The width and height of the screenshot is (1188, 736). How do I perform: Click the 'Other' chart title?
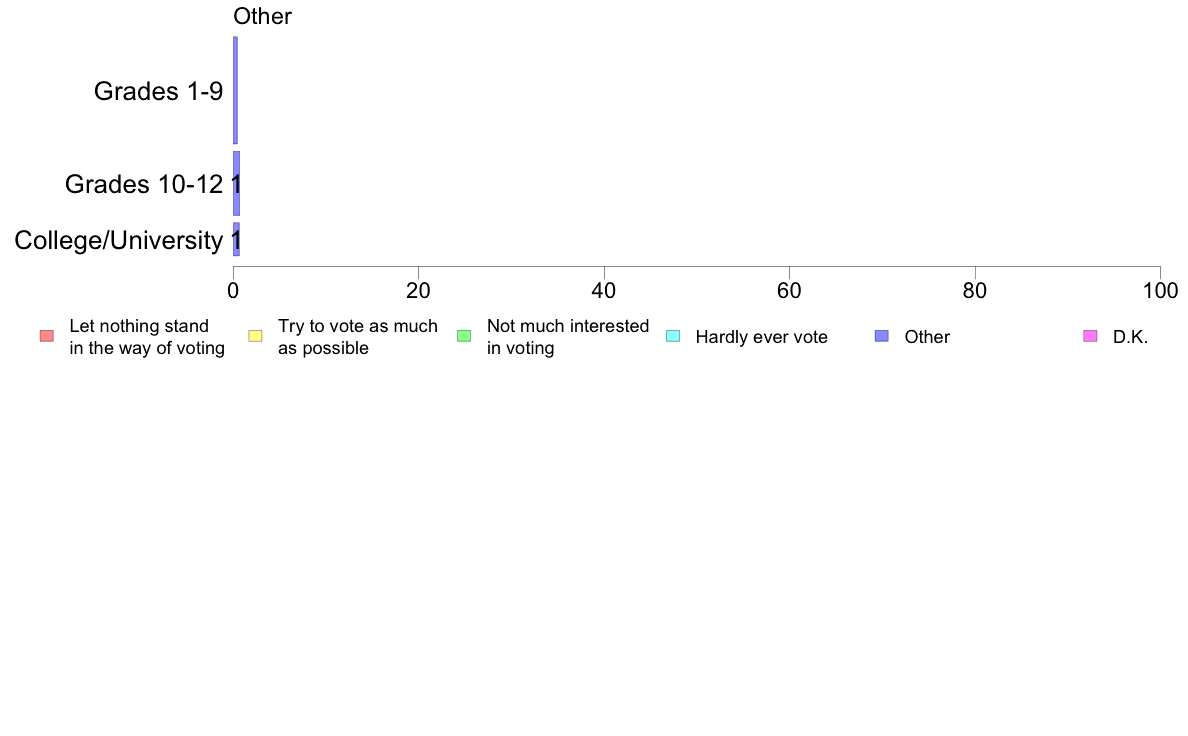pyautogui.click(x=262, y=16)
